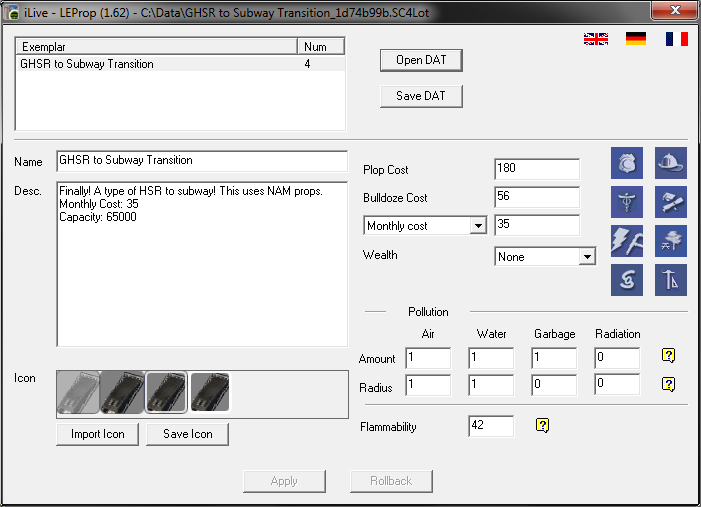Select the fourth icon thumbnail
The width and height of the screenshot is (701, 507).
(210, 392)
